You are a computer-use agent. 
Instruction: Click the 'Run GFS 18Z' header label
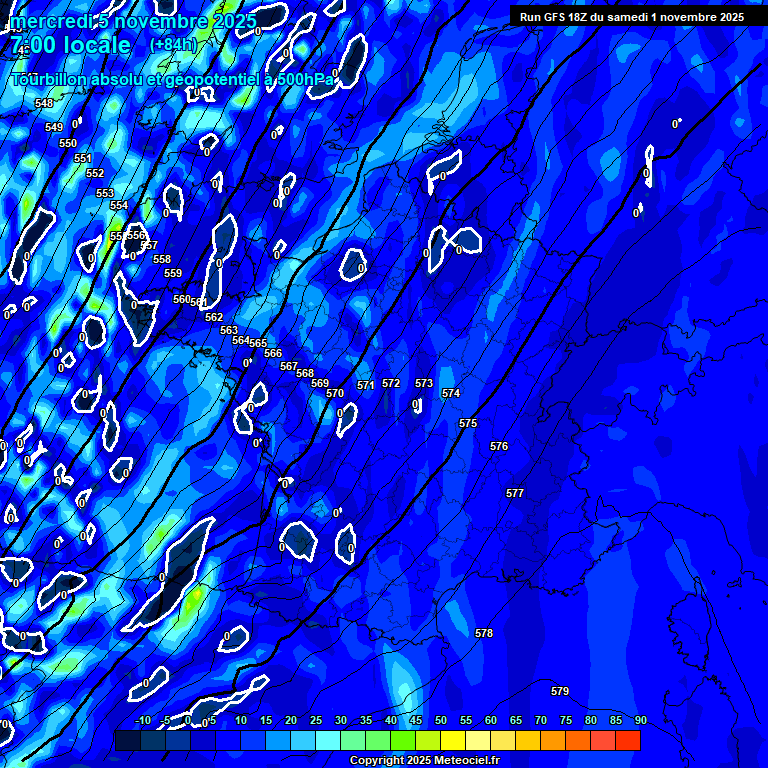click(631, 17)
